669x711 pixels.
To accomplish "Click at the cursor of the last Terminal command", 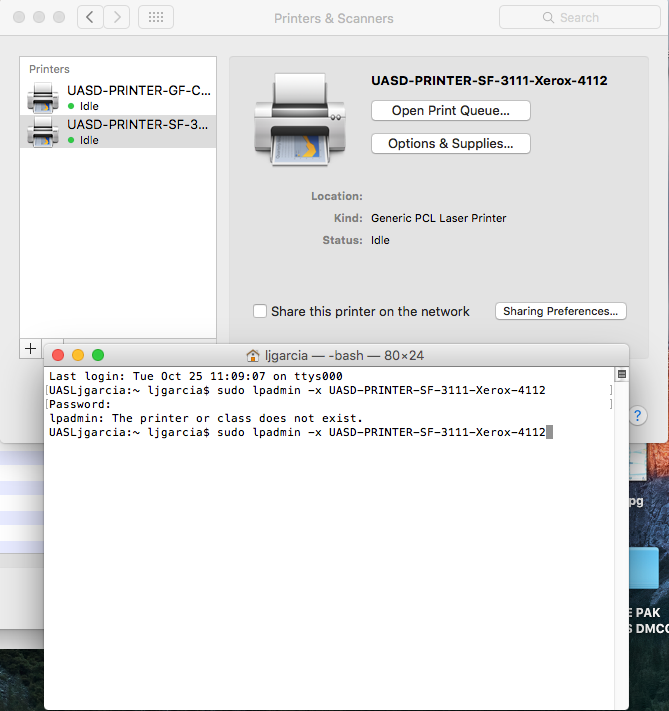I will [x=549, y=432].
